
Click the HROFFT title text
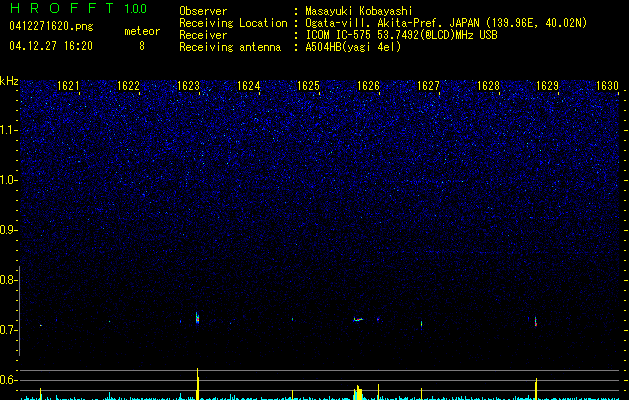pos(62,8)
